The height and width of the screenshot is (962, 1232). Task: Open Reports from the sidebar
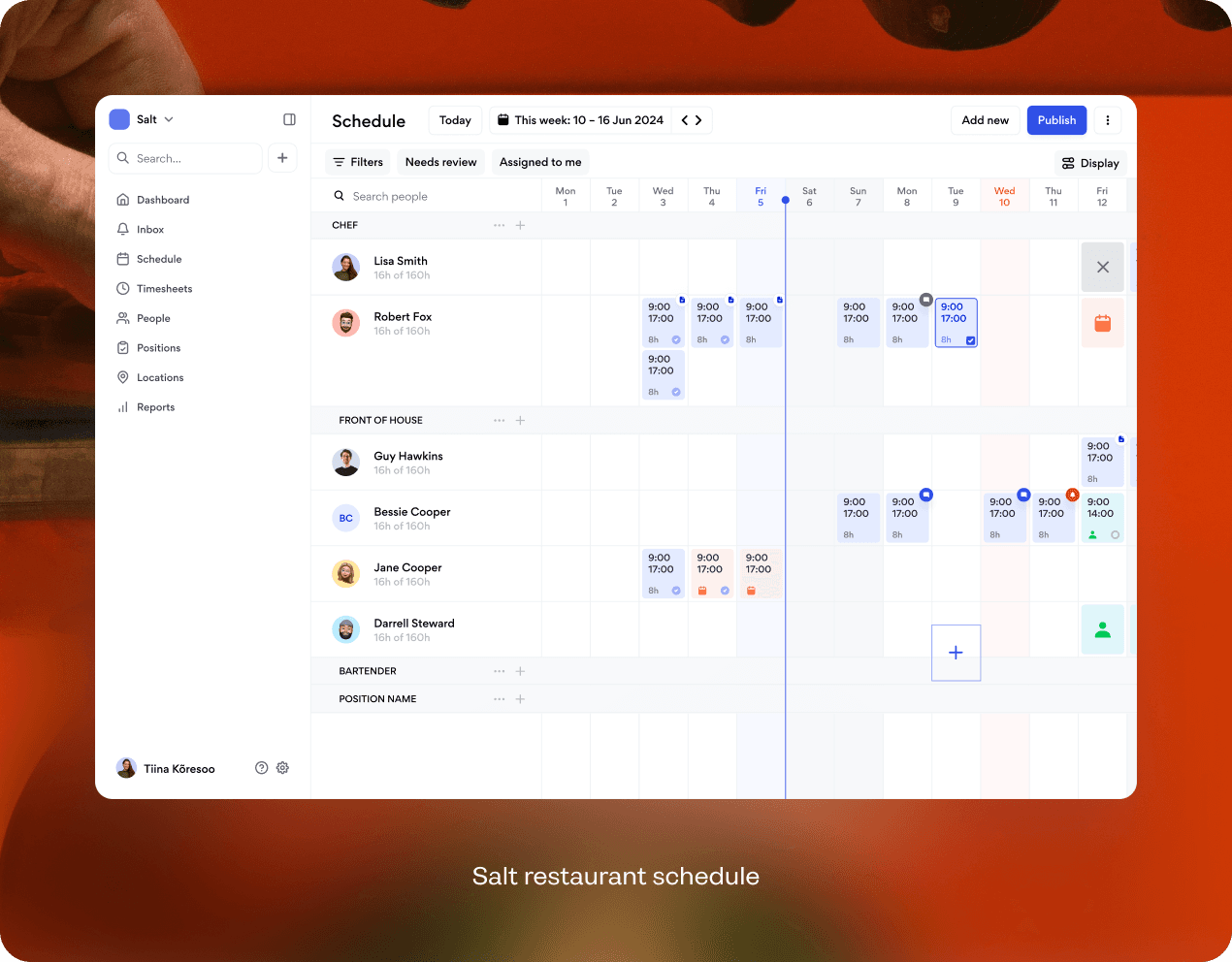[155, 407]
